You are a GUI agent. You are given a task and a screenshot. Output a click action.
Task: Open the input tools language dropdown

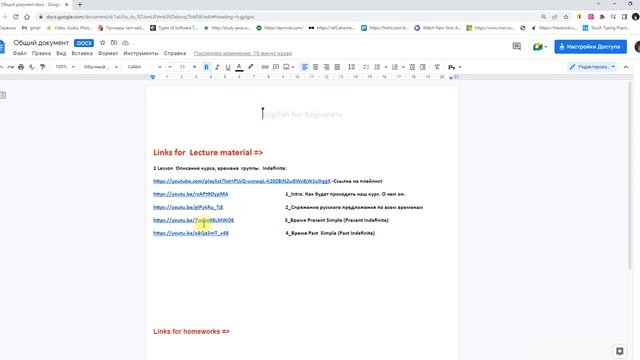454,67
